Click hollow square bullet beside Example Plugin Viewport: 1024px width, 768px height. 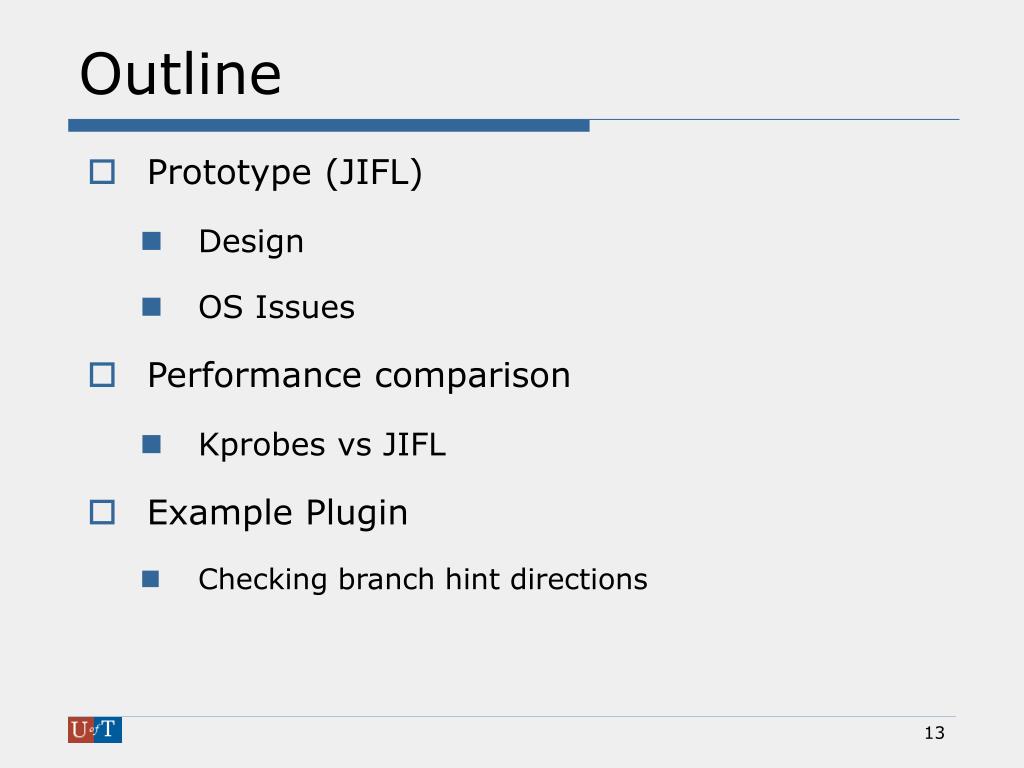102,513
